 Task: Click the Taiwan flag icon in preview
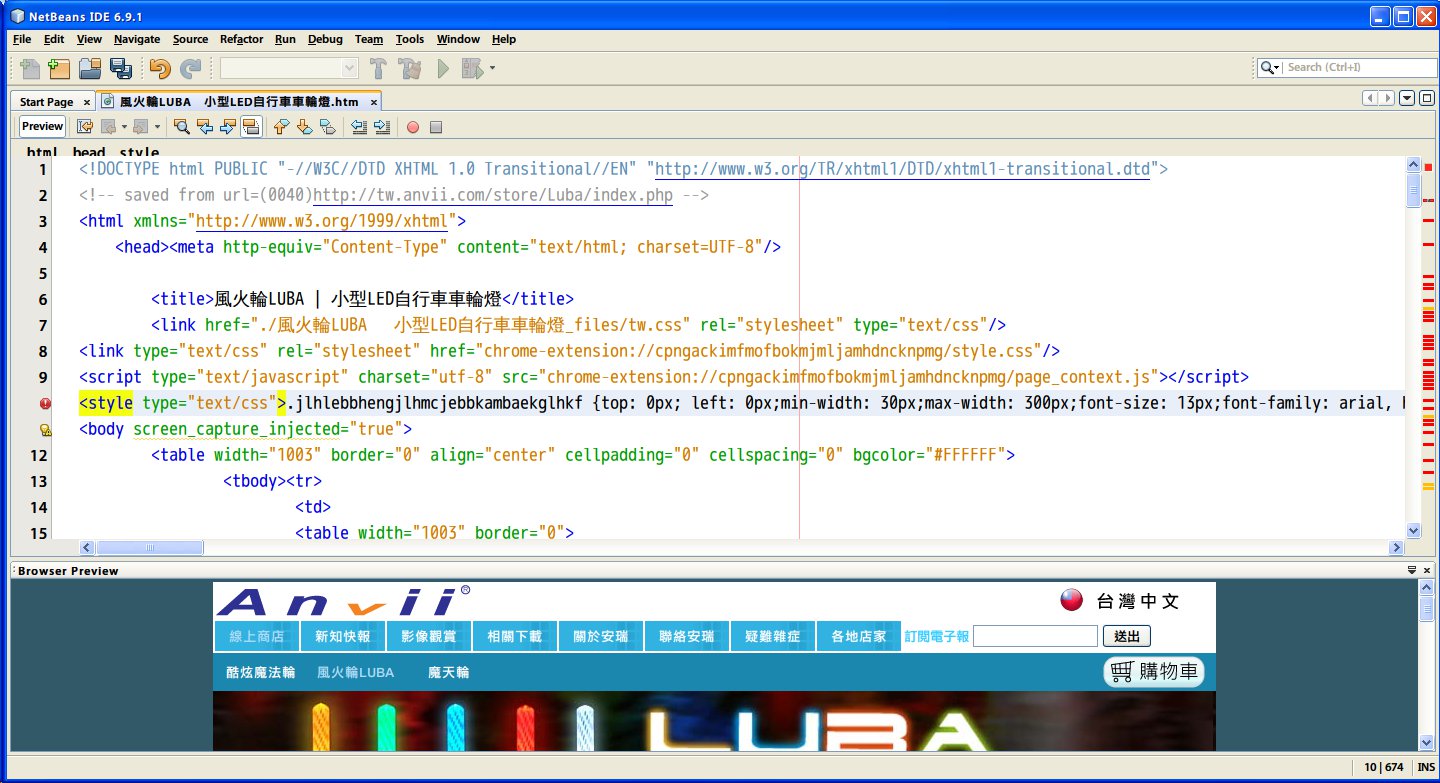[1072, 600]
